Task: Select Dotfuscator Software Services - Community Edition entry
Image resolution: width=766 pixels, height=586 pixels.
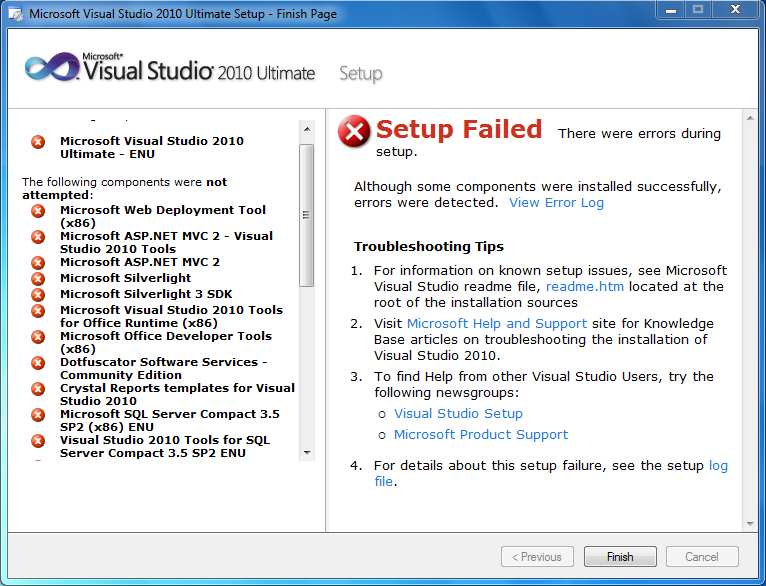Action: (164, 368)
